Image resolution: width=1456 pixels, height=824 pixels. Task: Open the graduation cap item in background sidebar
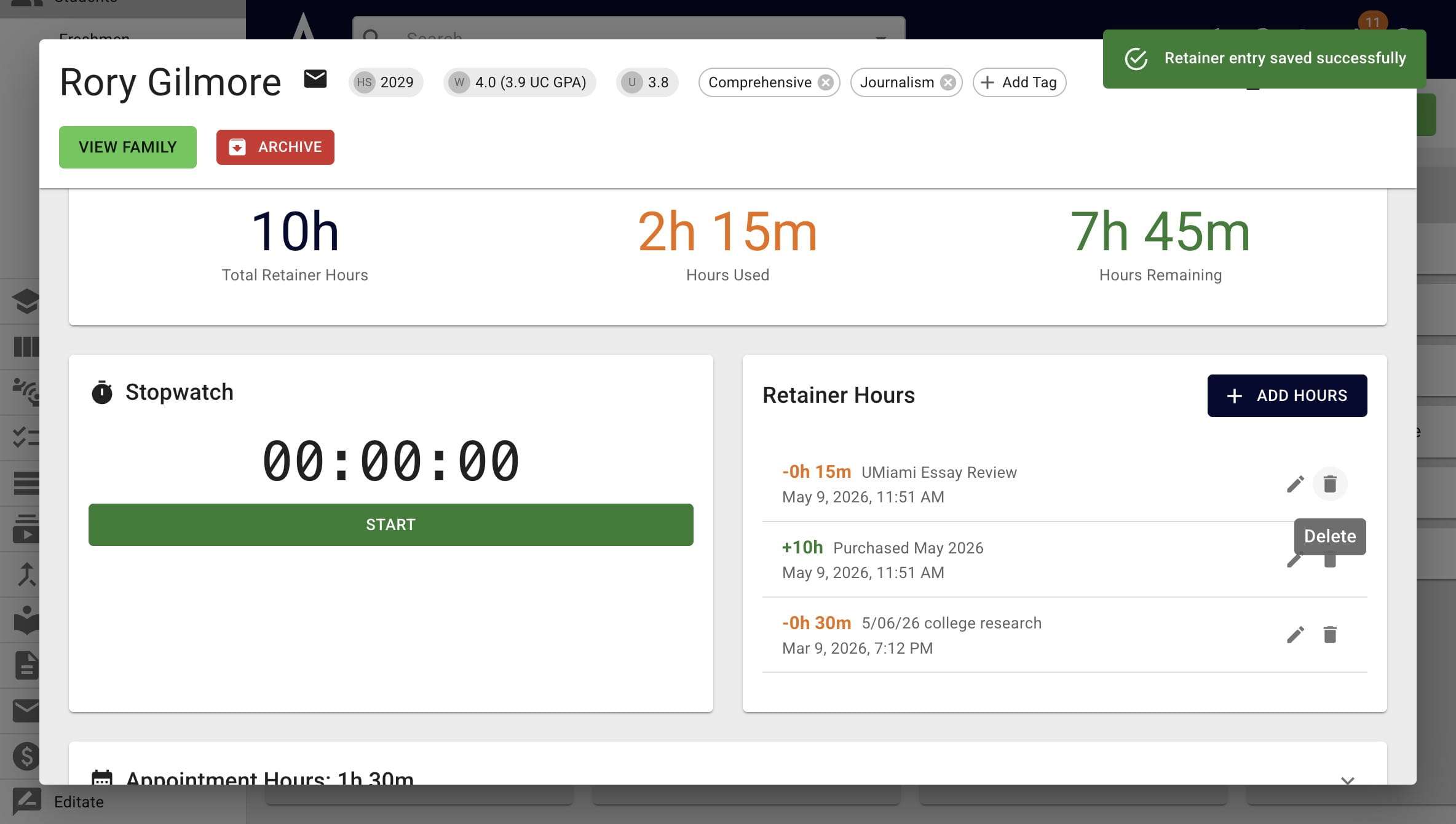26,301
